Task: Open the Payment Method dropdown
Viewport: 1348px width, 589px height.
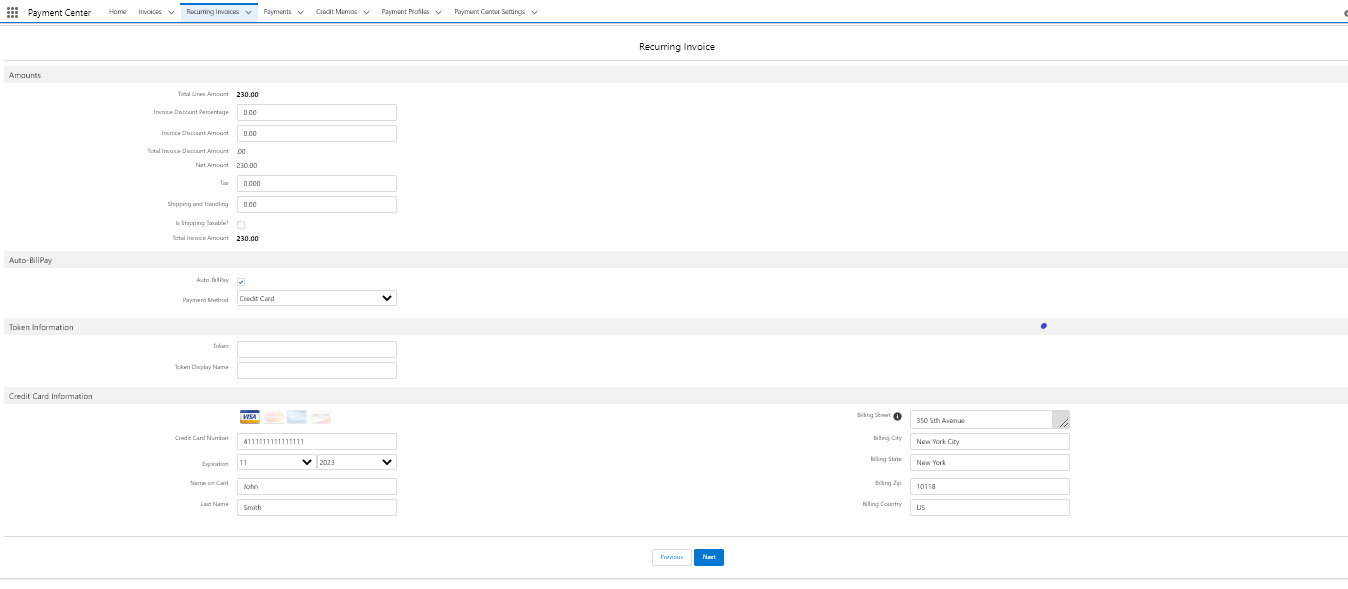Action: 316,298
